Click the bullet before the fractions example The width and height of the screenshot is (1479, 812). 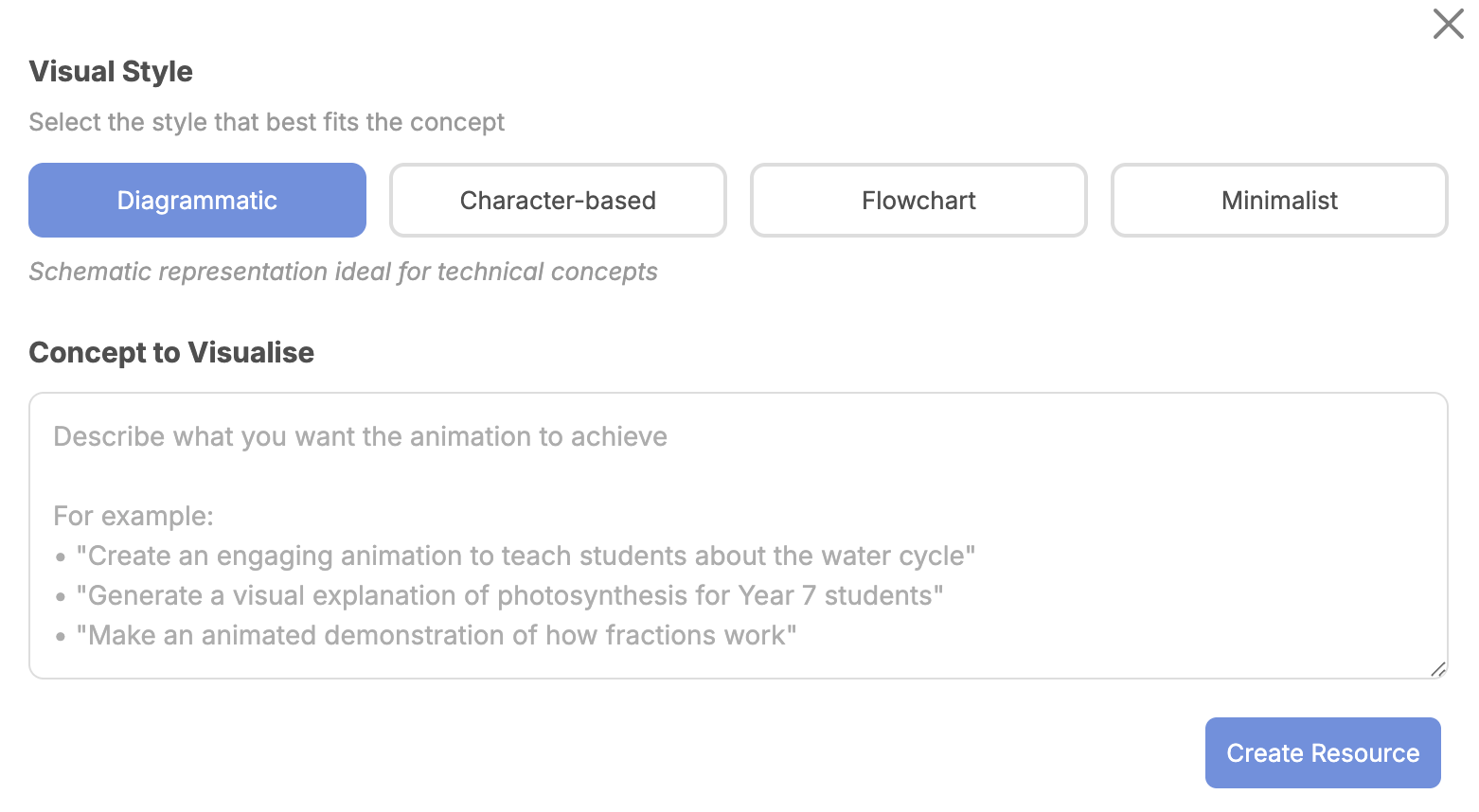point(61,637)
